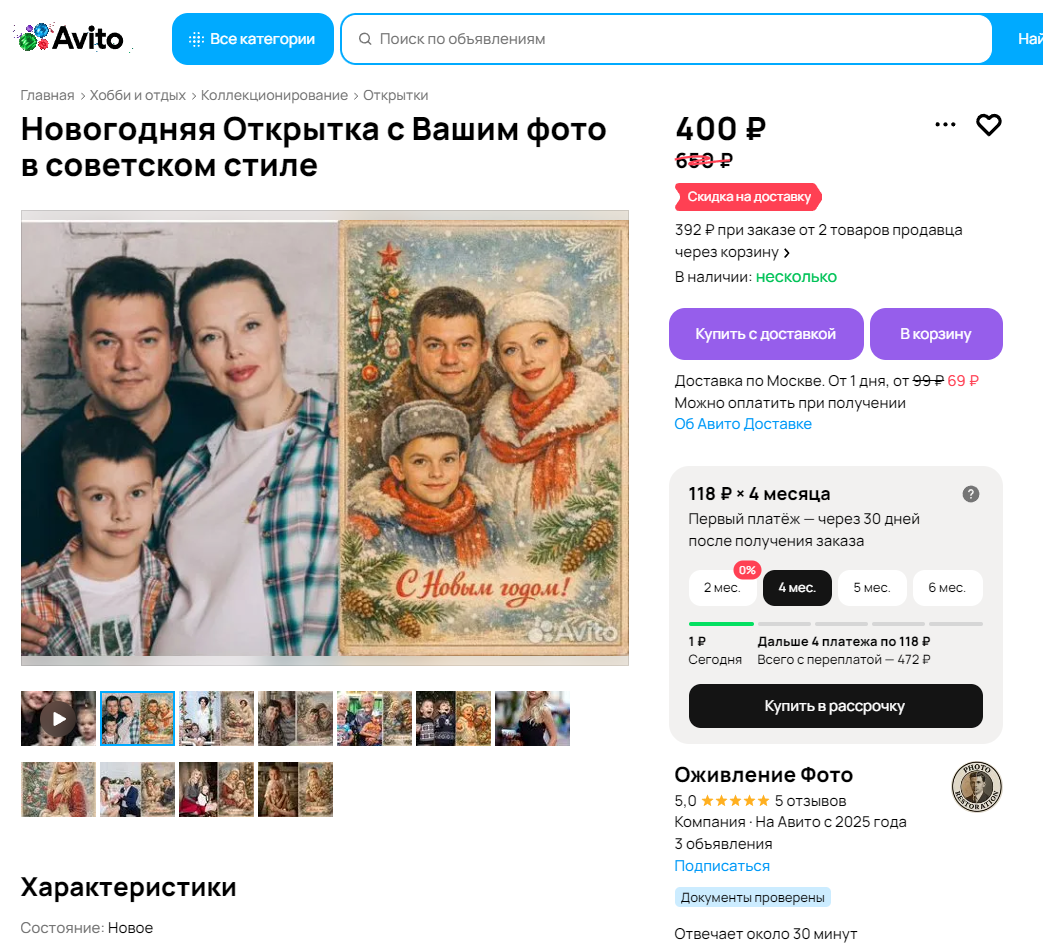Viewport: 1043px width, 950px height.
Task: Open Об Авито Доставке link
Action: [x=743, y=424]
